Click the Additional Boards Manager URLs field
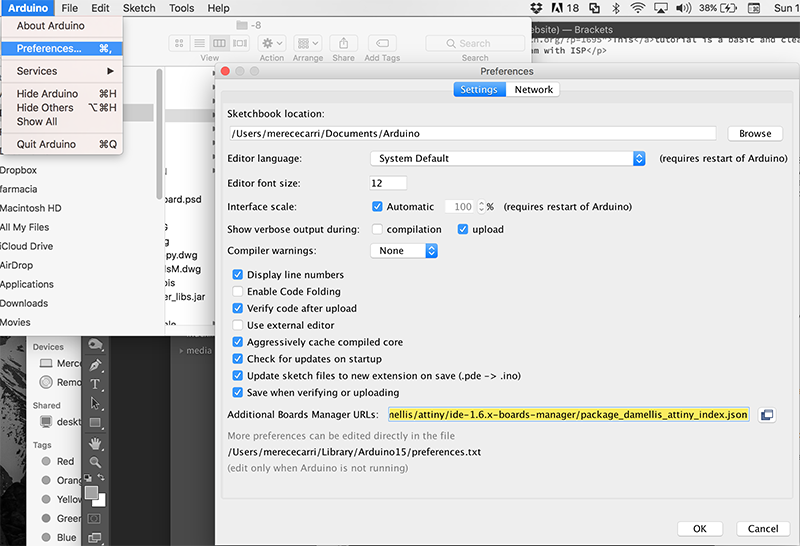The image size is (800, 546). point(568,415)
